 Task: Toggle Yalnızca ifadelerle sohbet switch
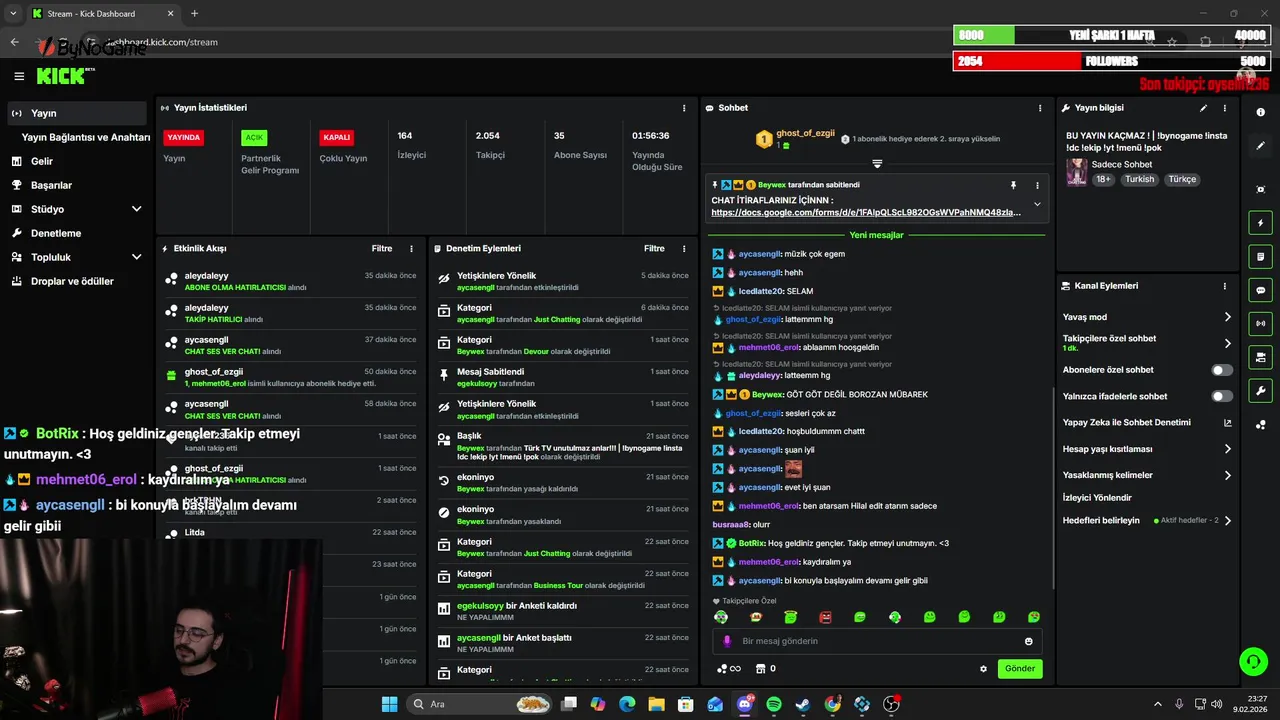1222,396
